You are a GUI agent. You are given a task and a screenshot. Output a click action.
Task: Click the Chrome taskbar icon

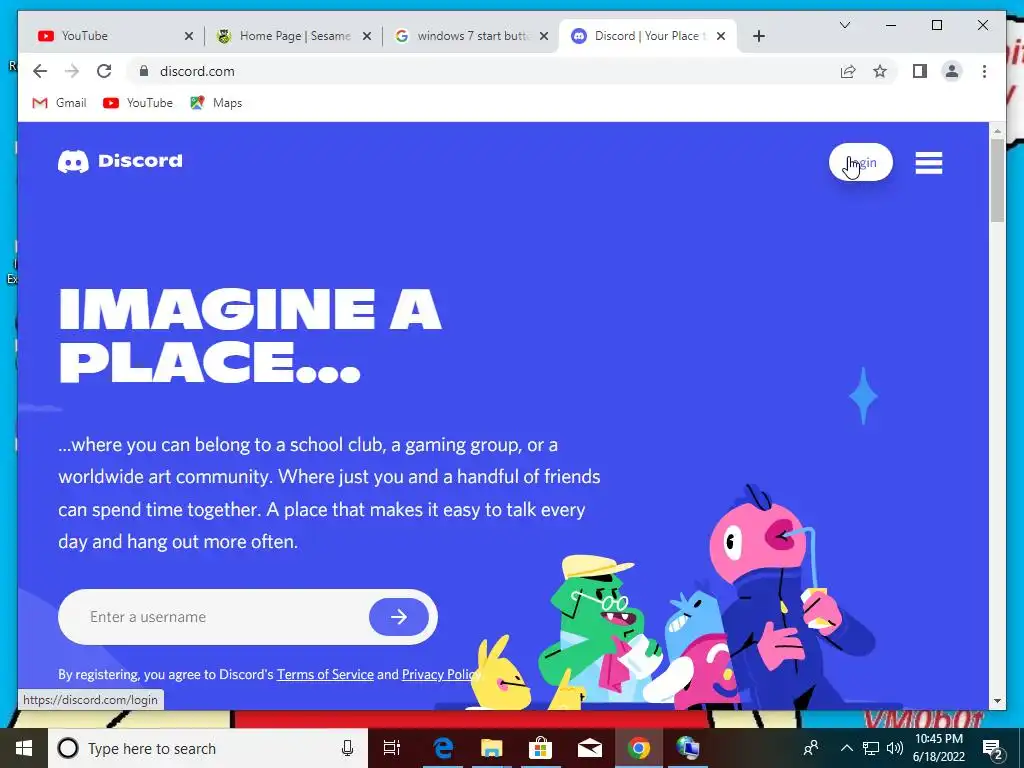(x=639, y=748)
